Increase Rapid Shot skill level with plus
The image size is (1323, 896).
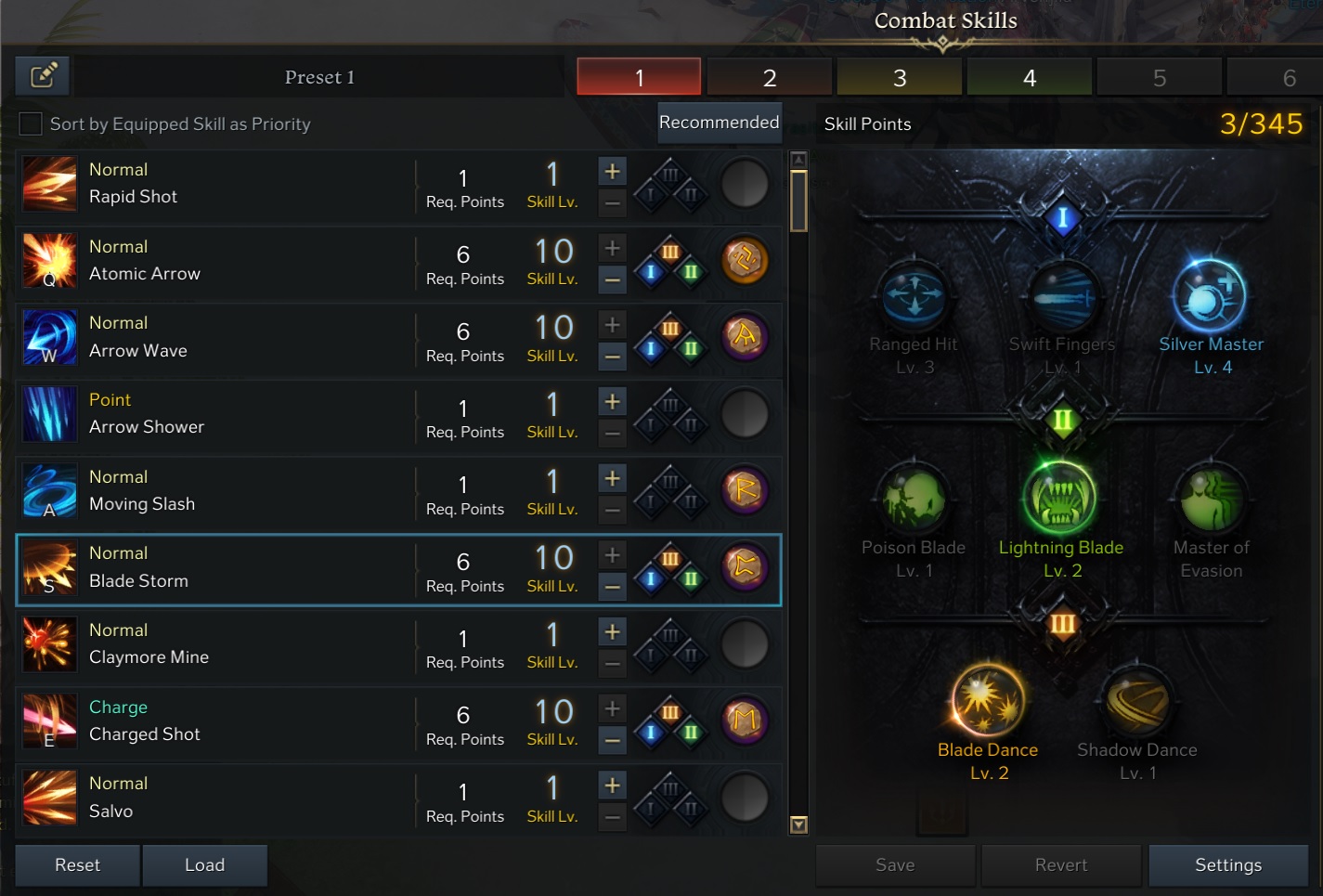[612, 171]
